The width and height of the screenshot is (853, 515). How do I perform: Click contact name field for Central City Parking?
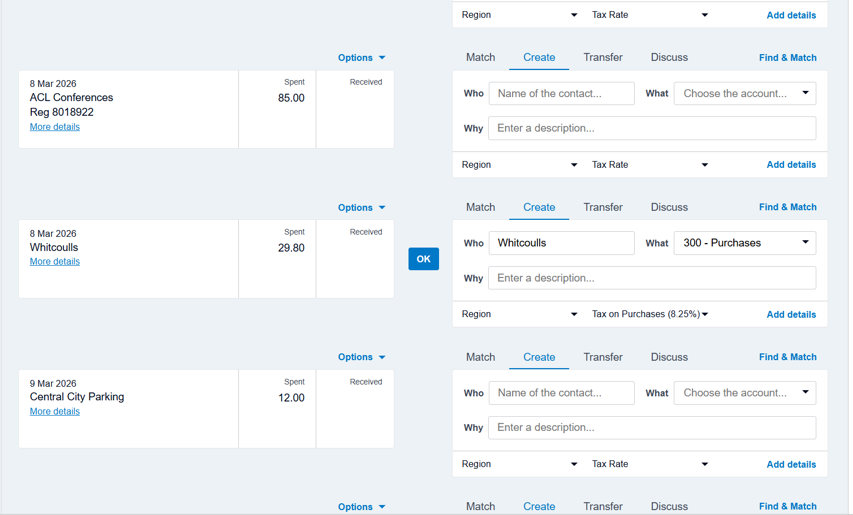(x=561, y=393)
